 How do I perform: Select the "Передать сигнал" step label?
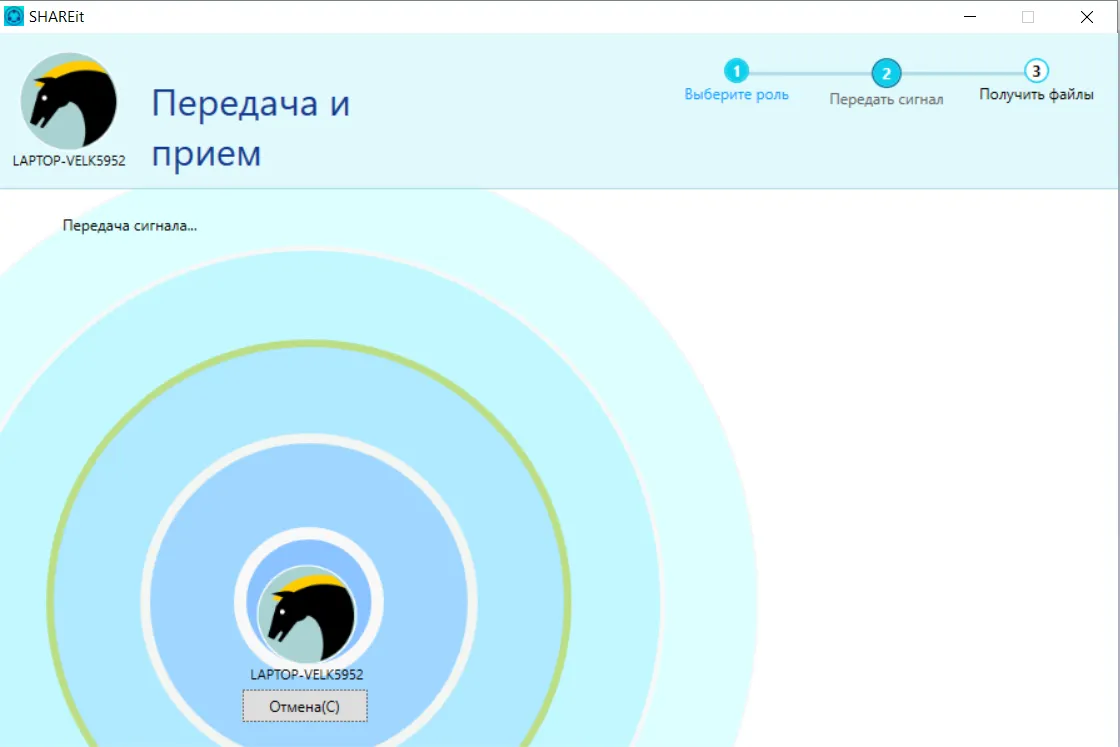(886, 100)
